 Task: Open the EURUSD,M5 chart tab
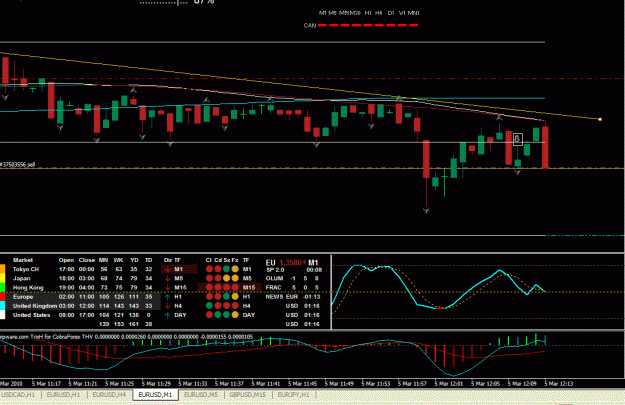201,395
